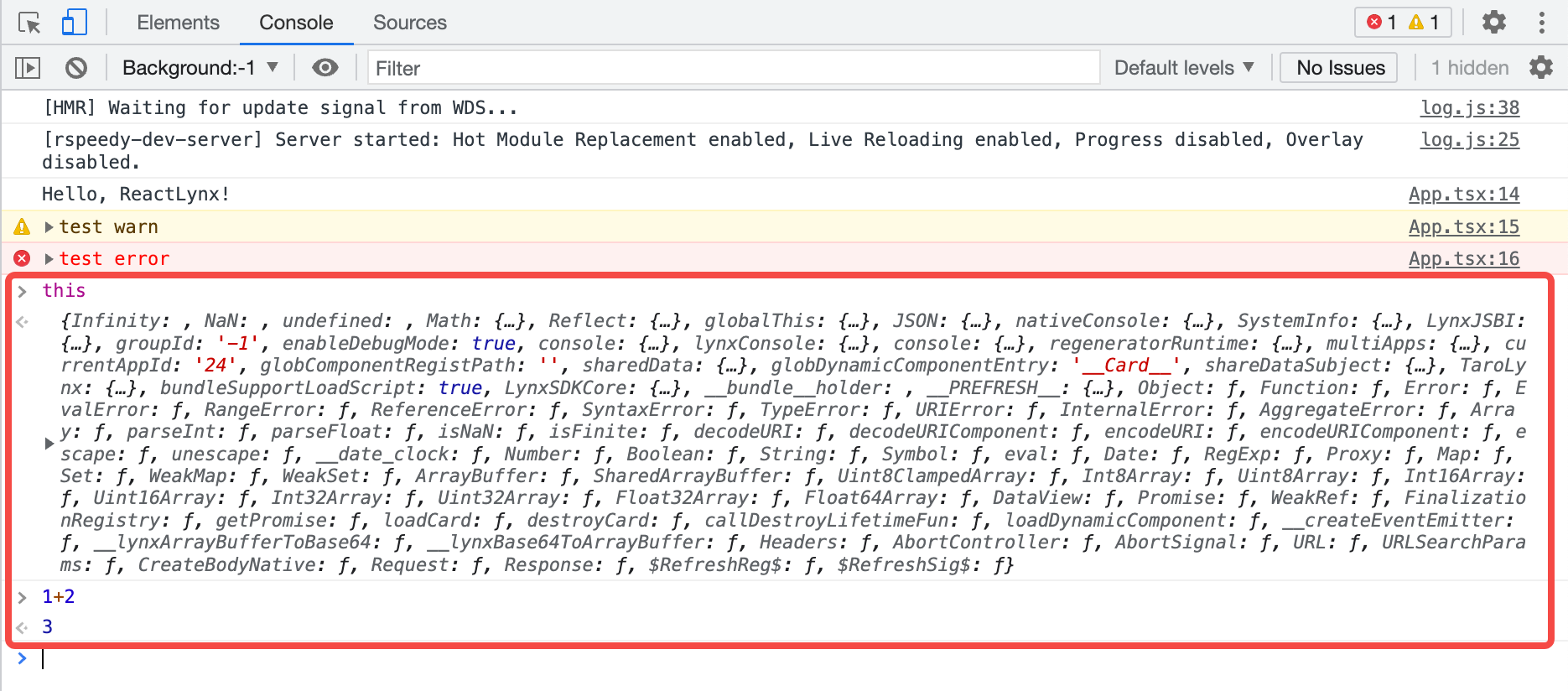The width and height of the screenshot is (1568, 691).
Task: Show the console sidebar panel icon
Action: [28, 68]
